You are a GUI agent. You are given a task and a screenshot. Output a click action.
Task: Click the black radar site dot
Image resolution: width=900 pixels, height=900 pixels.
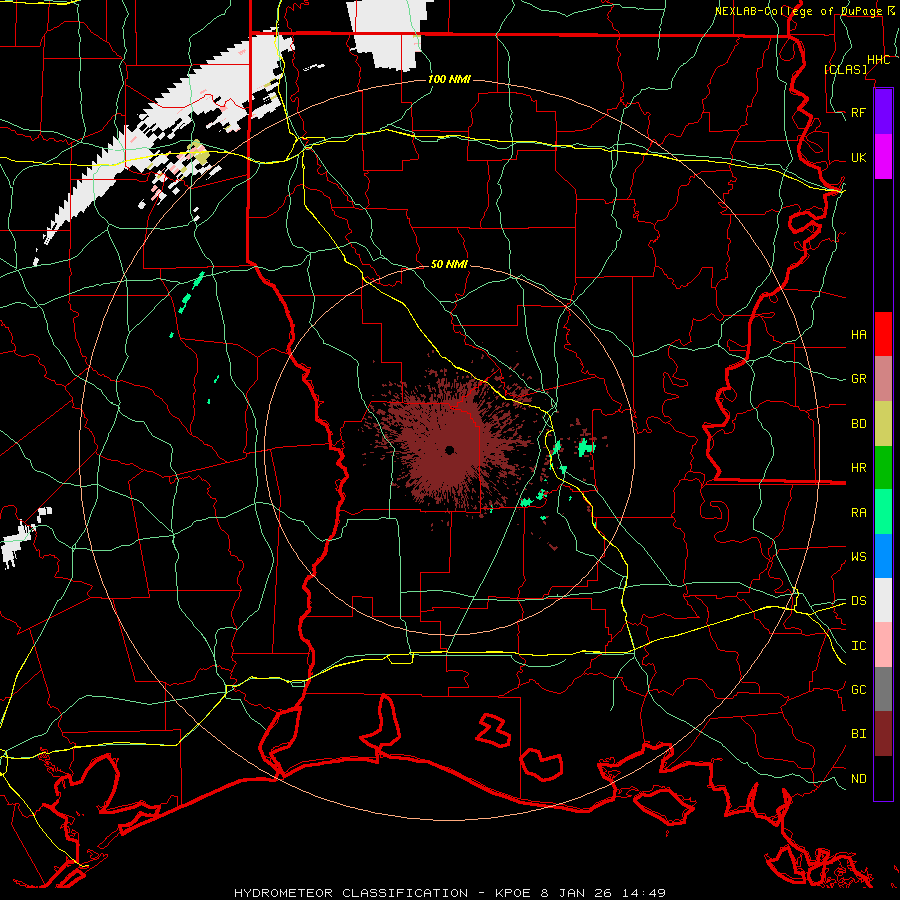[450, 450]
